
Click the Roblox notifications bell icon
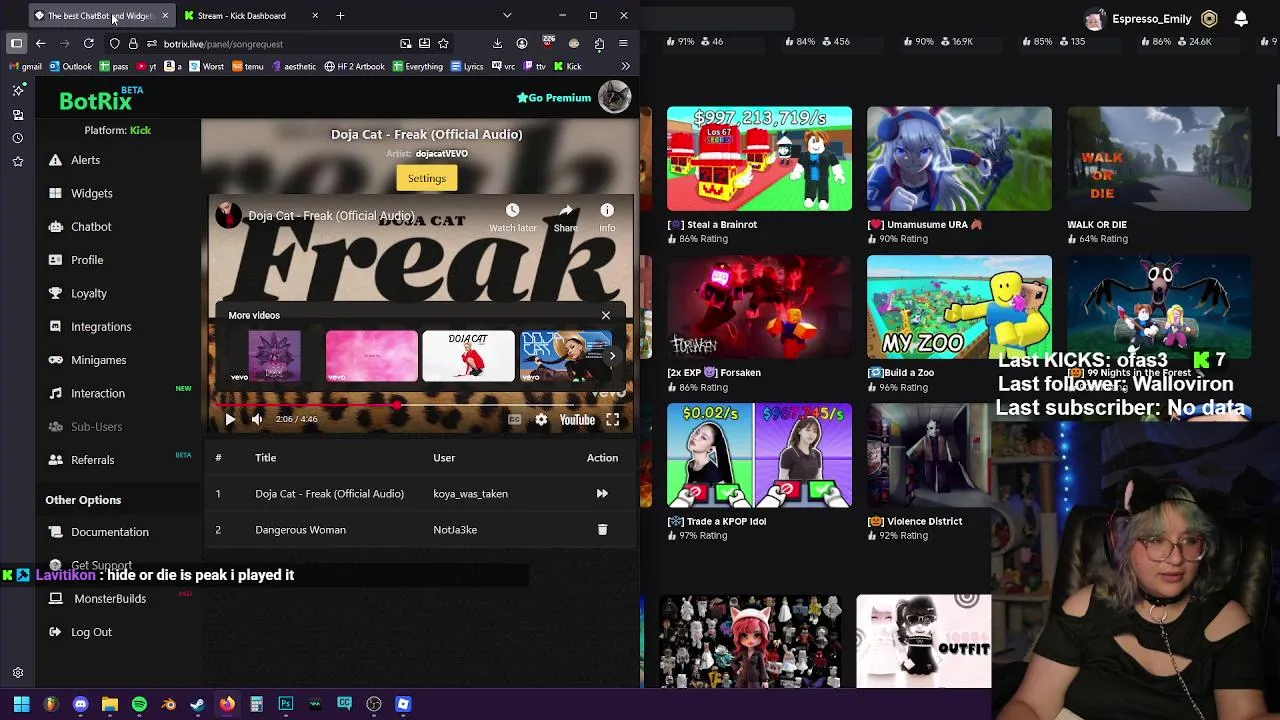[1241, 19]
